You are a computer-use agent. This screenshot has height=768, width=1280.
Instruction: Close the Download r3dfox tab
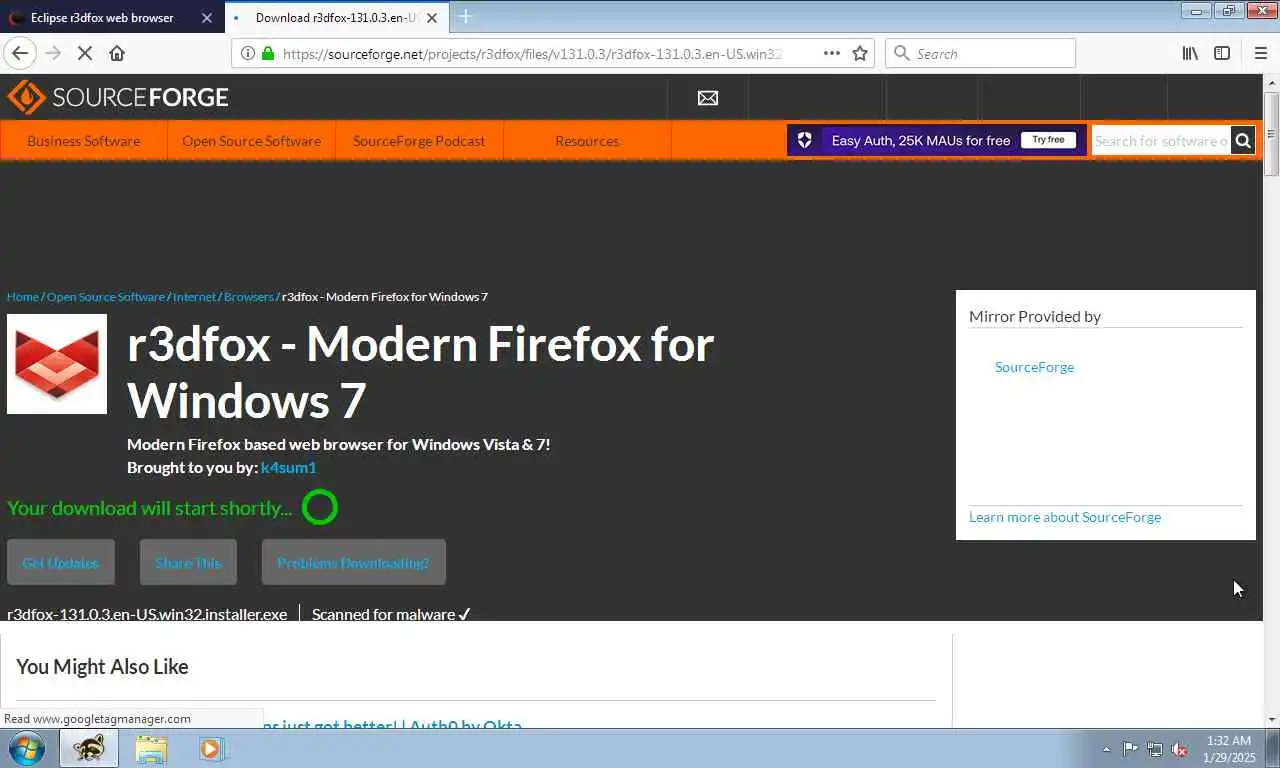[x=432, y=18]
